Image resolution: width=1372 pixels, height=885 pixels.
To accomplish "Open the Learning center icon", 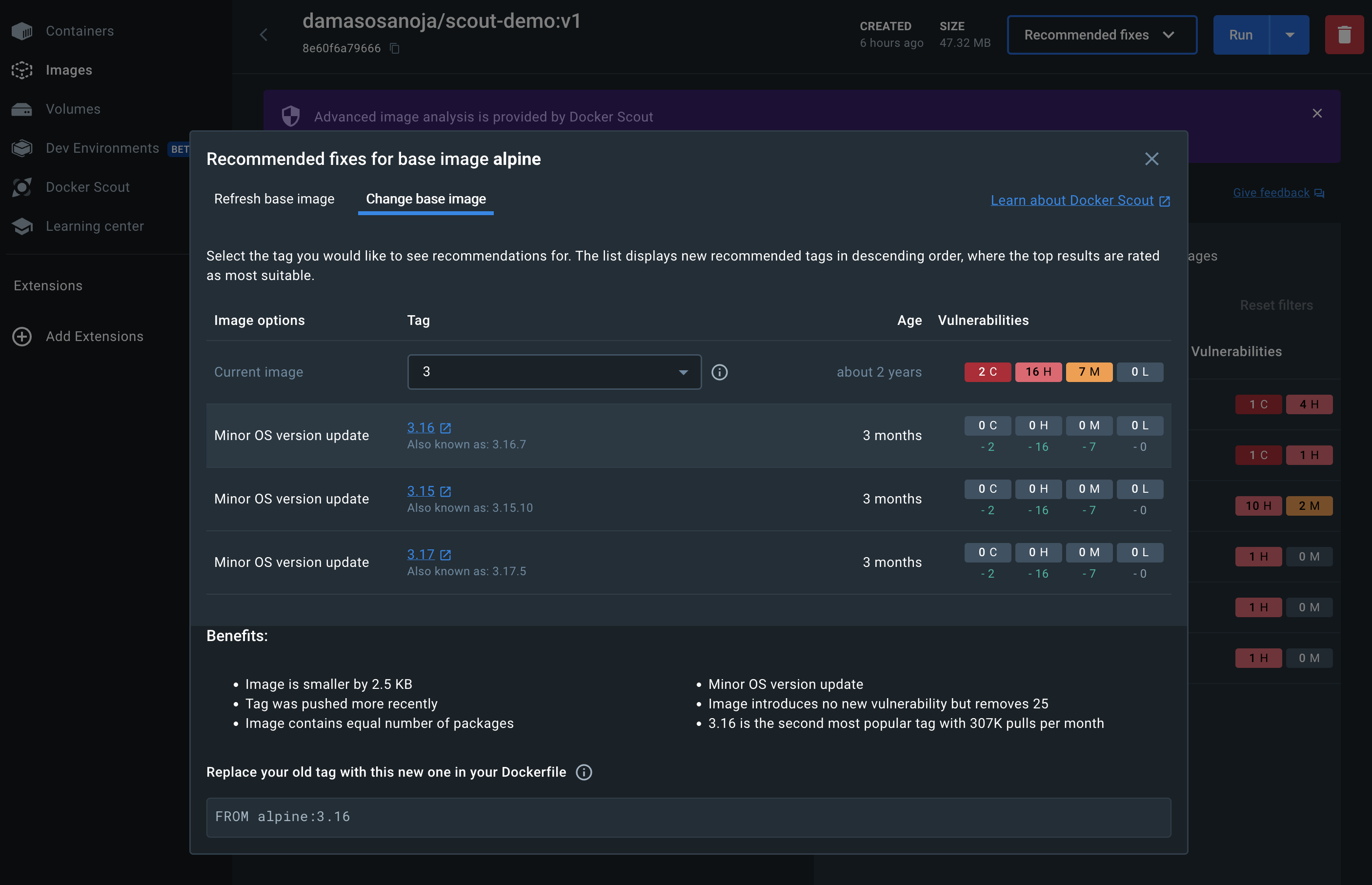I will [x=22, y=226].
